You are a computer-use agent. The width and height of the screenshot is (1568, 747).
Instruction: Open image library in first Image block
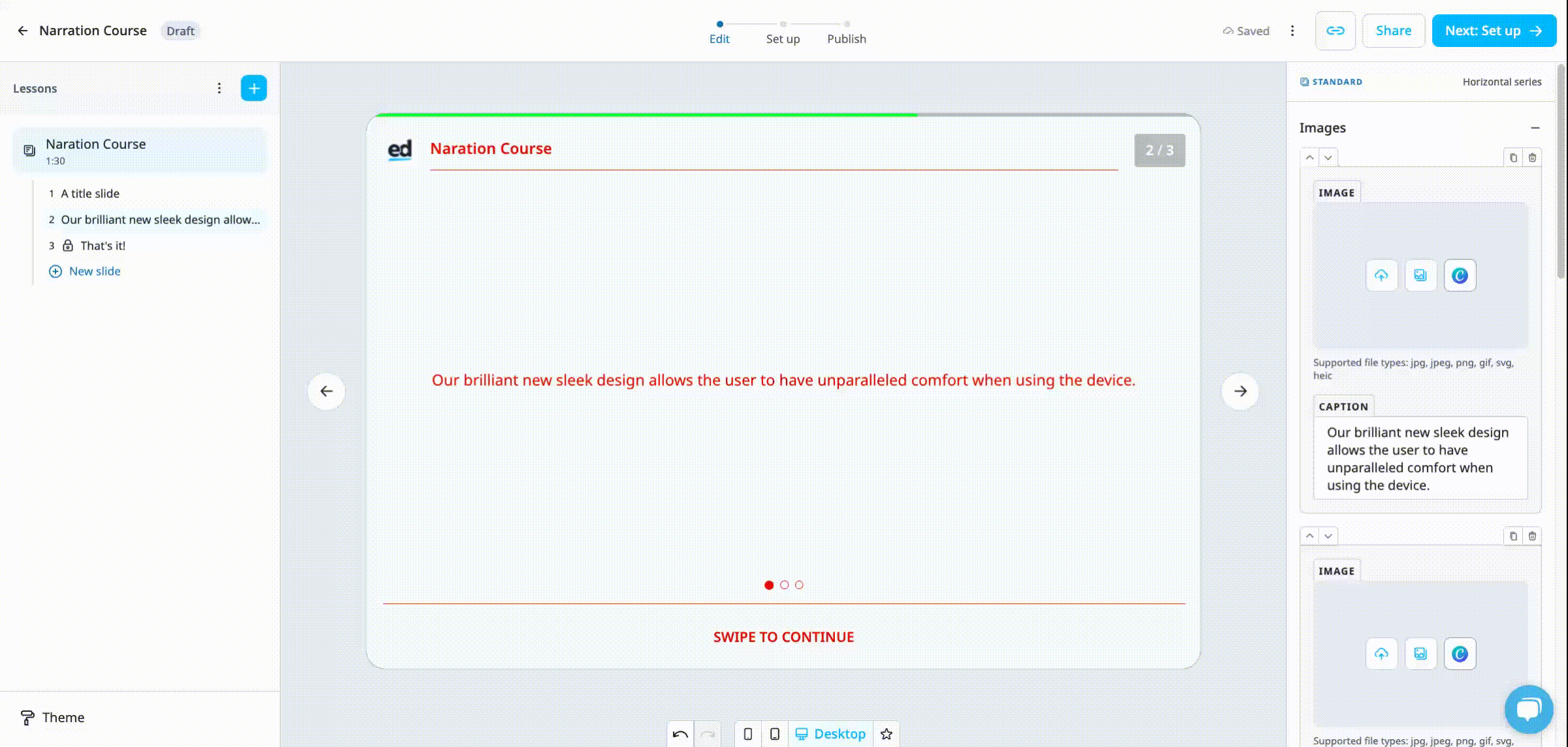[1420, 276]
